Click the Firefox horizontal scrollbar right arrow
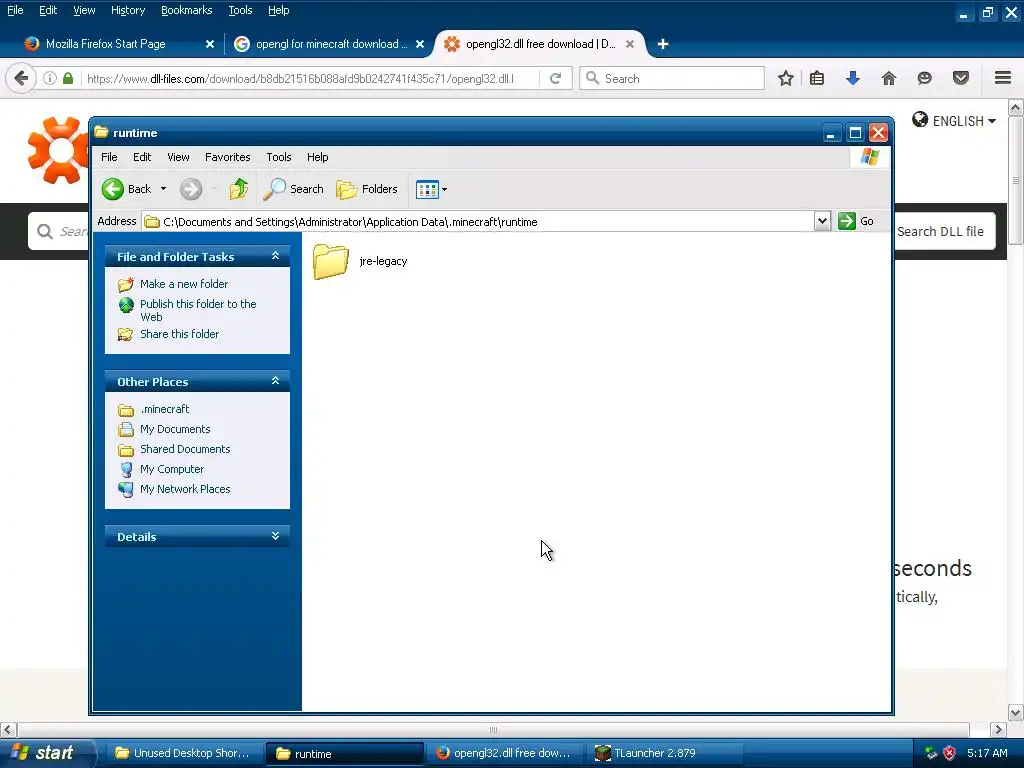The height and width of the screenshot is (768, 1024). (997, 729)
